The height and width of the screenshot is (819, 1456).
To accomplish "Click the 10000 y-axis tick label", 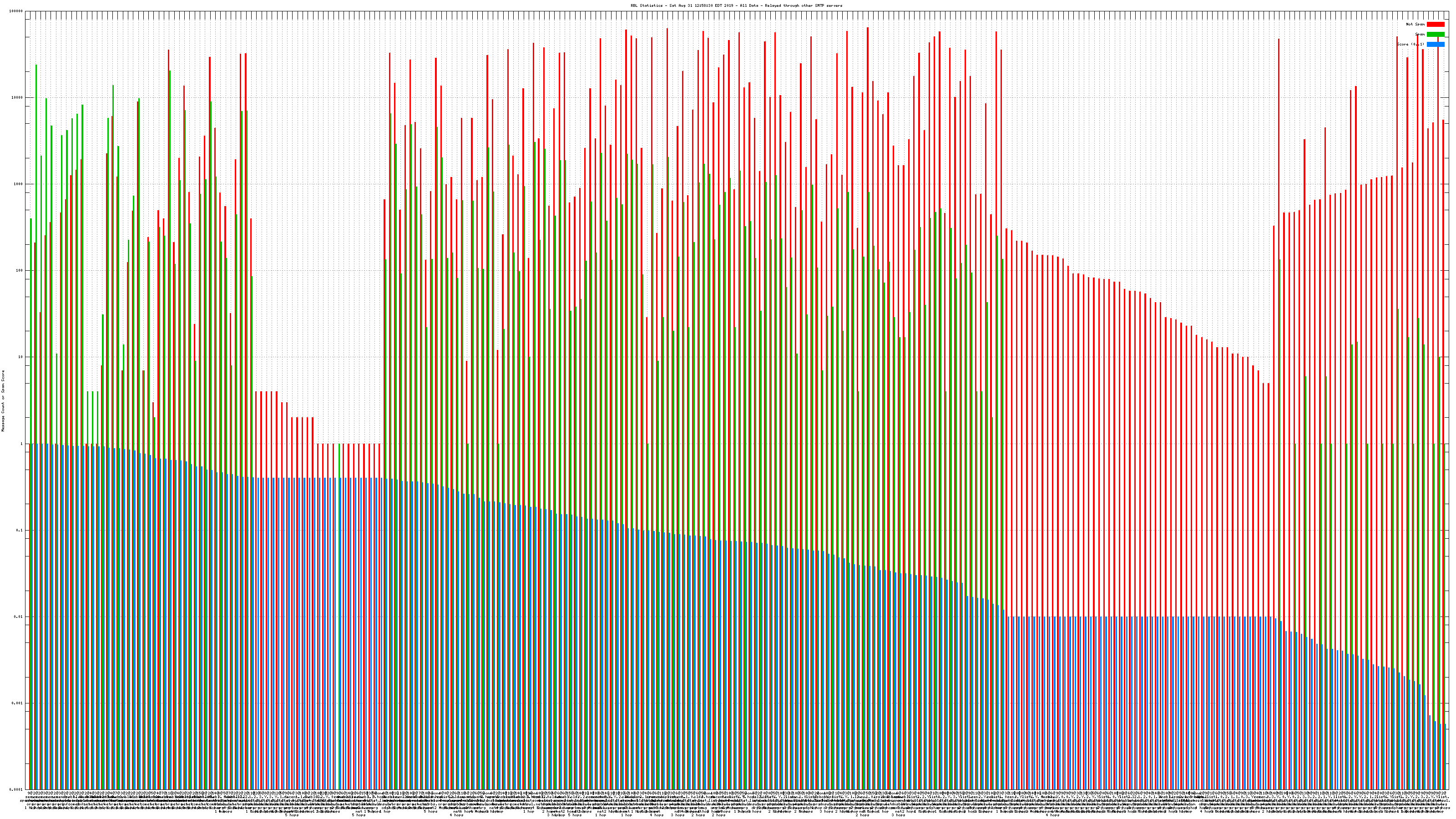I will (18, 98).
